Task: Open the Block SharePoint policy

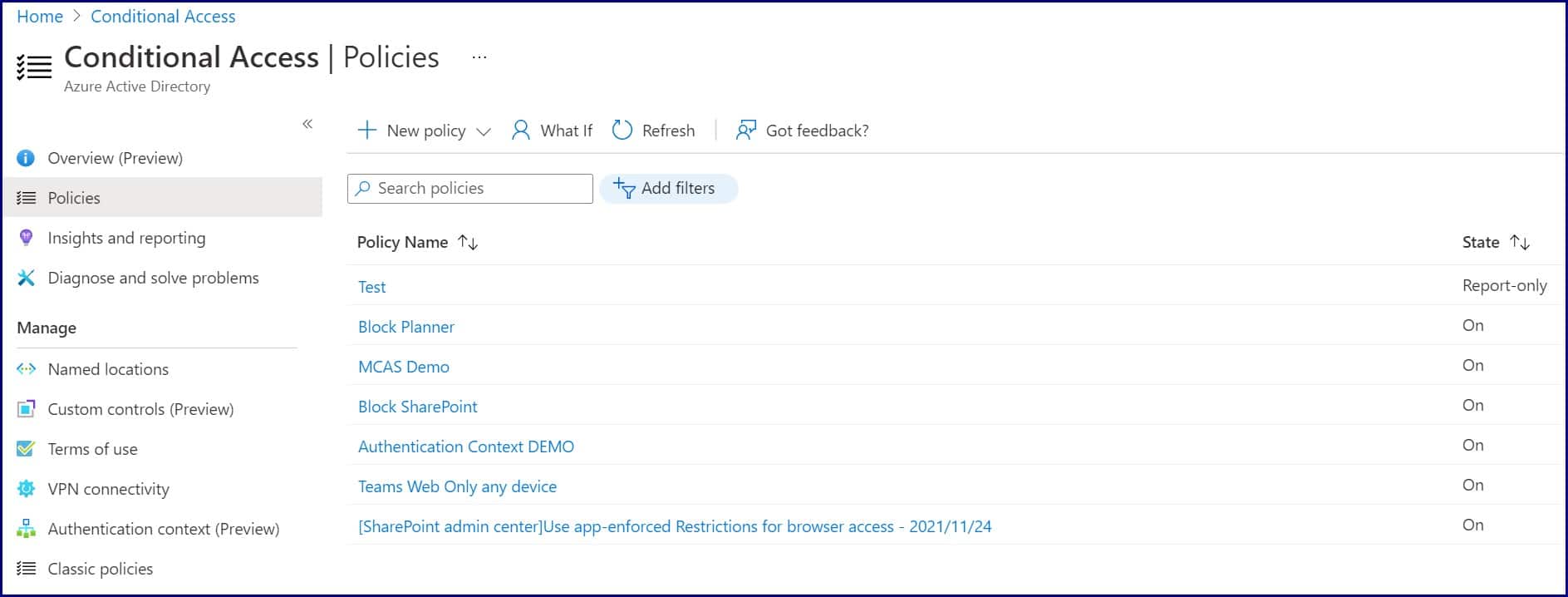Action: coord(418,407)
